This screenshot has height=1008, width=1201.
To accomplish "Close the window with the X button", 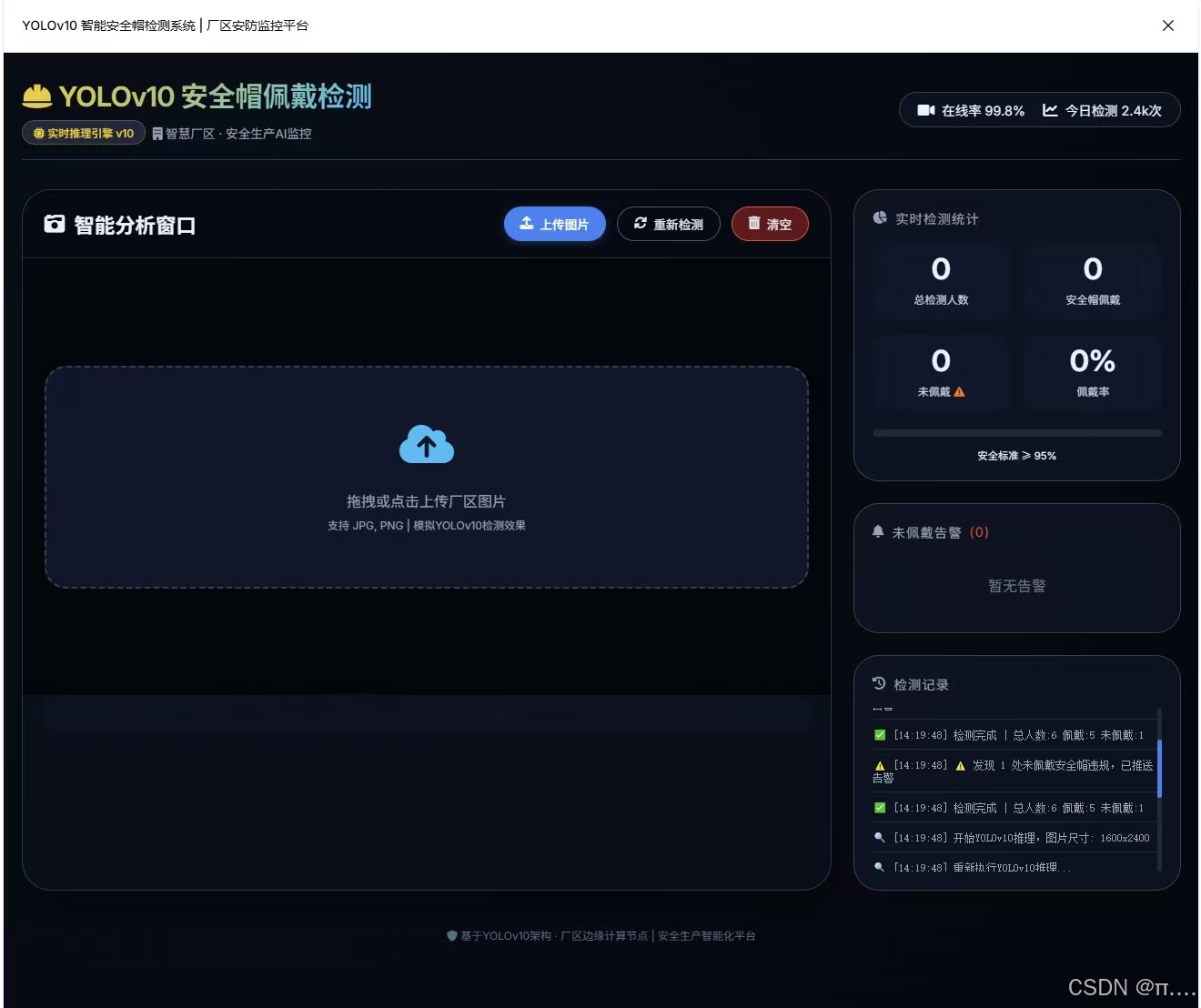I will [x=1168, y=25].
